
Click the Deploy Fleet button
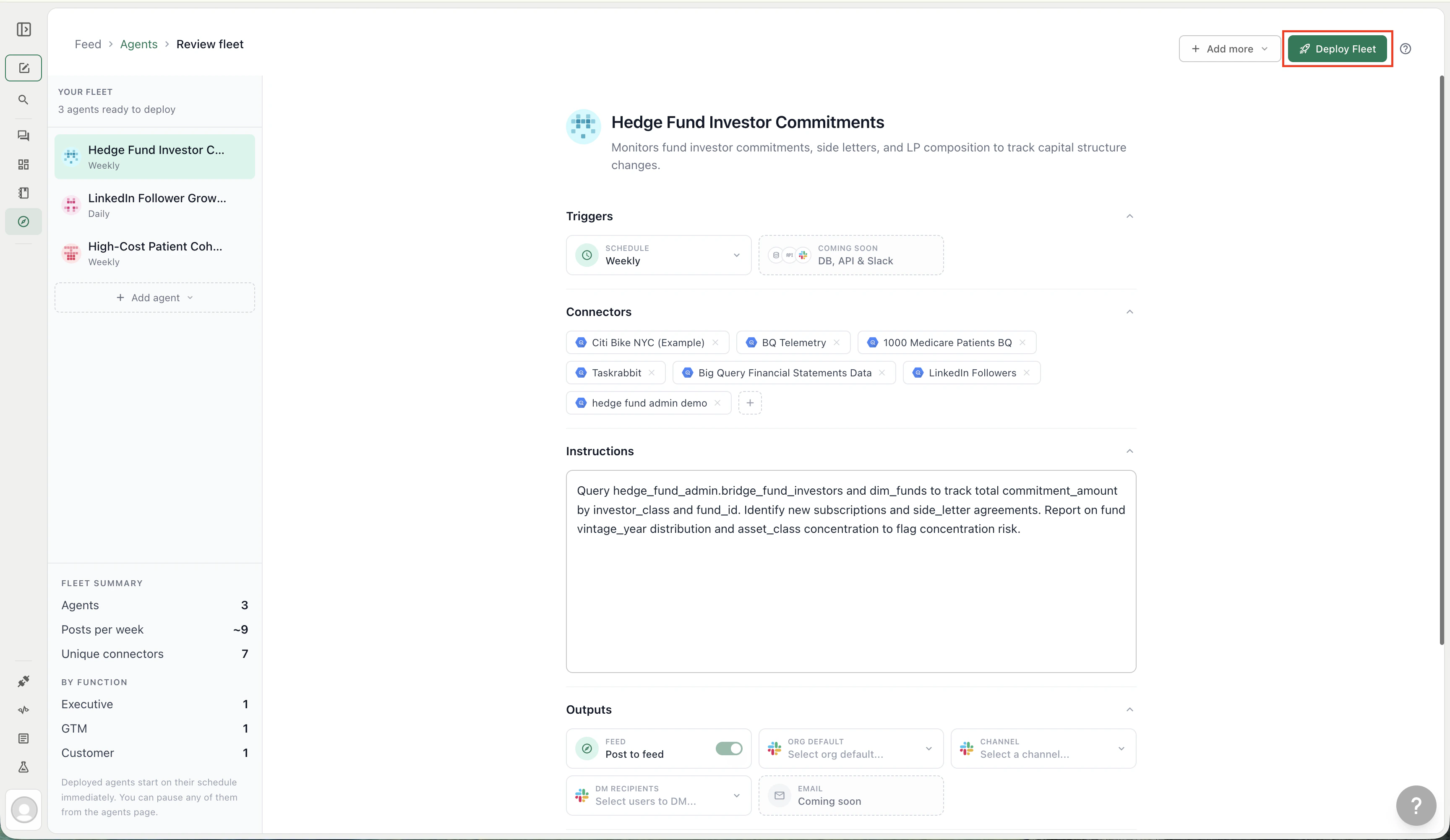pos(1337,49)
